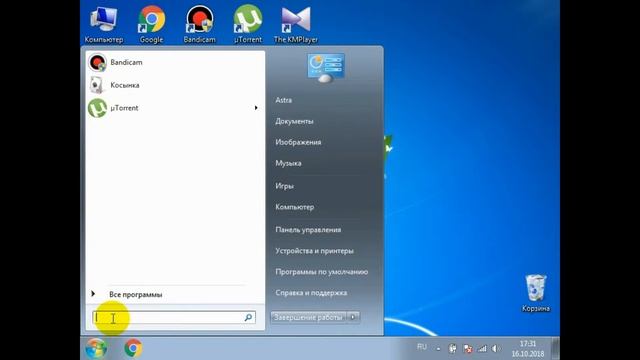Open shutdown options arrow next to Завершение работы

click(x=353, y=317)
